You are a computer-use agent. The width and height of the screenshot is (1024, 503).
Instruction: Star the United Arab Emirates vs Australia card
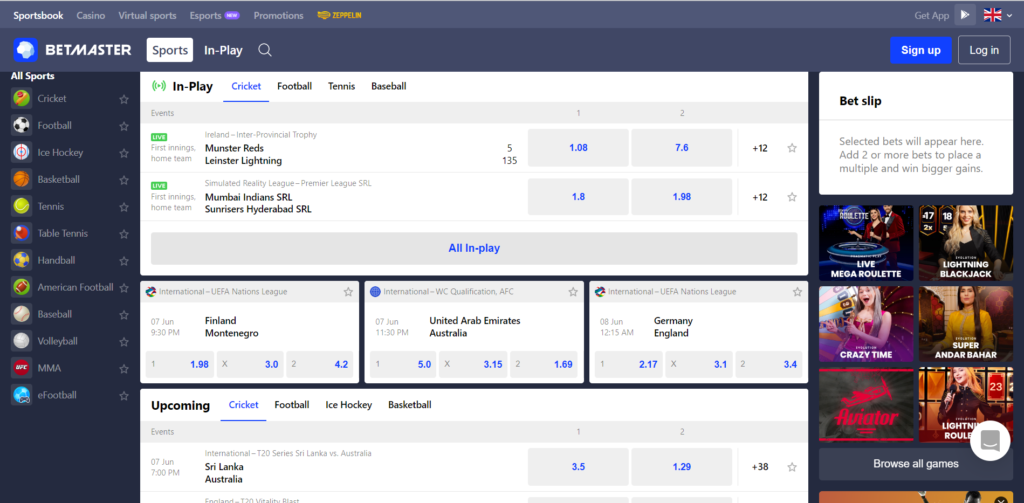tap(573, 292)
